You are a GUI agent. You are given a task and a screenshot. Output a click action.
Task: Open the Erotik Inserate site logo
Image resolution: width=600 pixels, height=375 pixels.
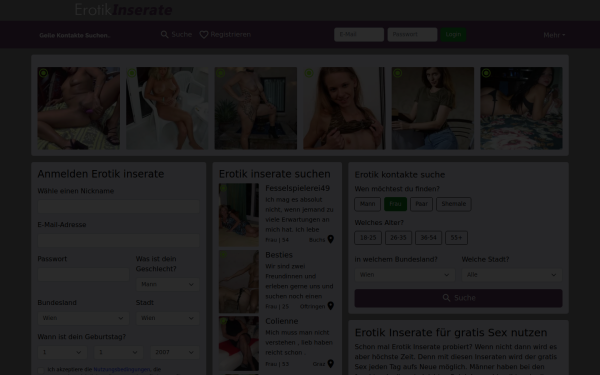[x=123, y=10]
